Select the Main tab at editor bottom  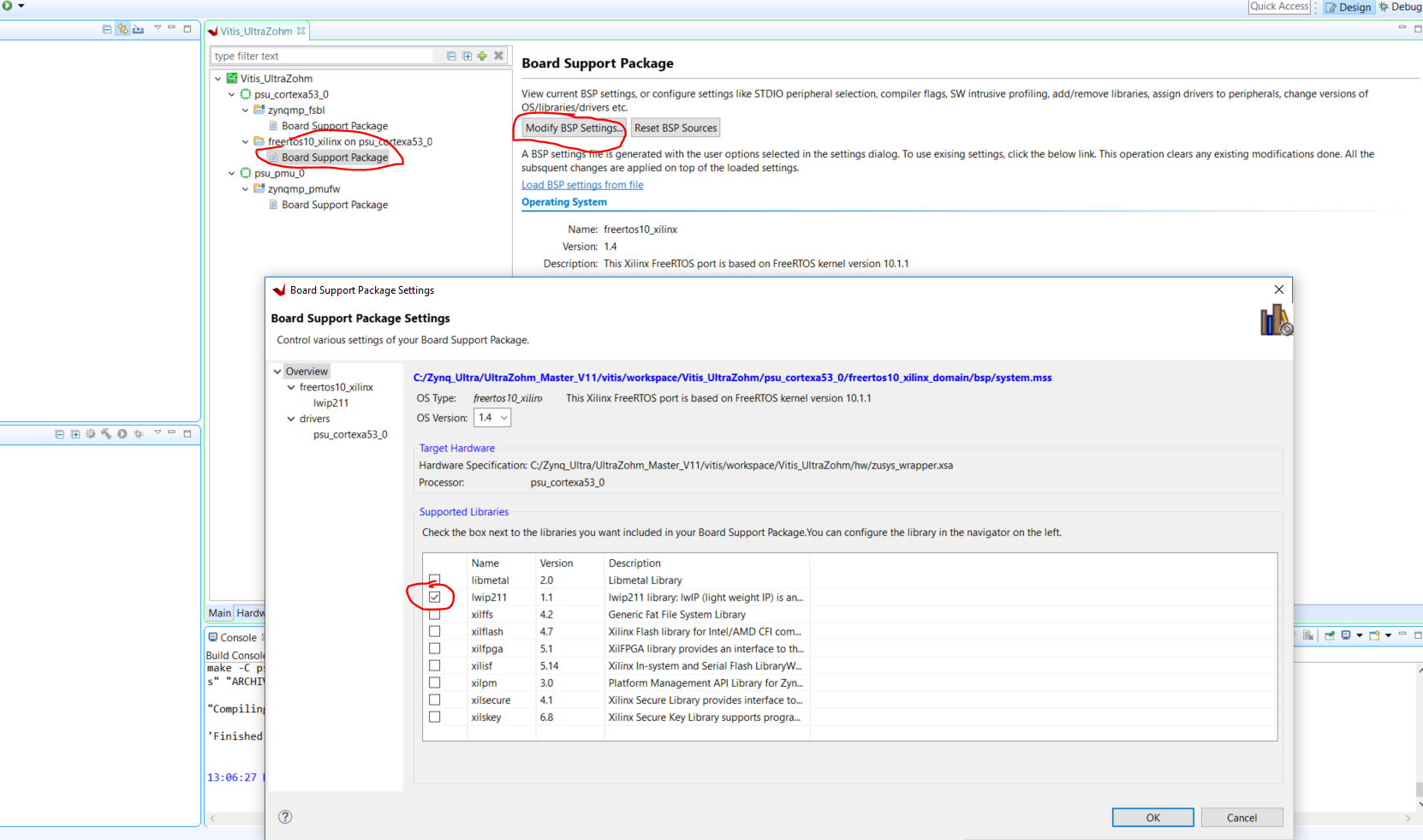(220, 613)
